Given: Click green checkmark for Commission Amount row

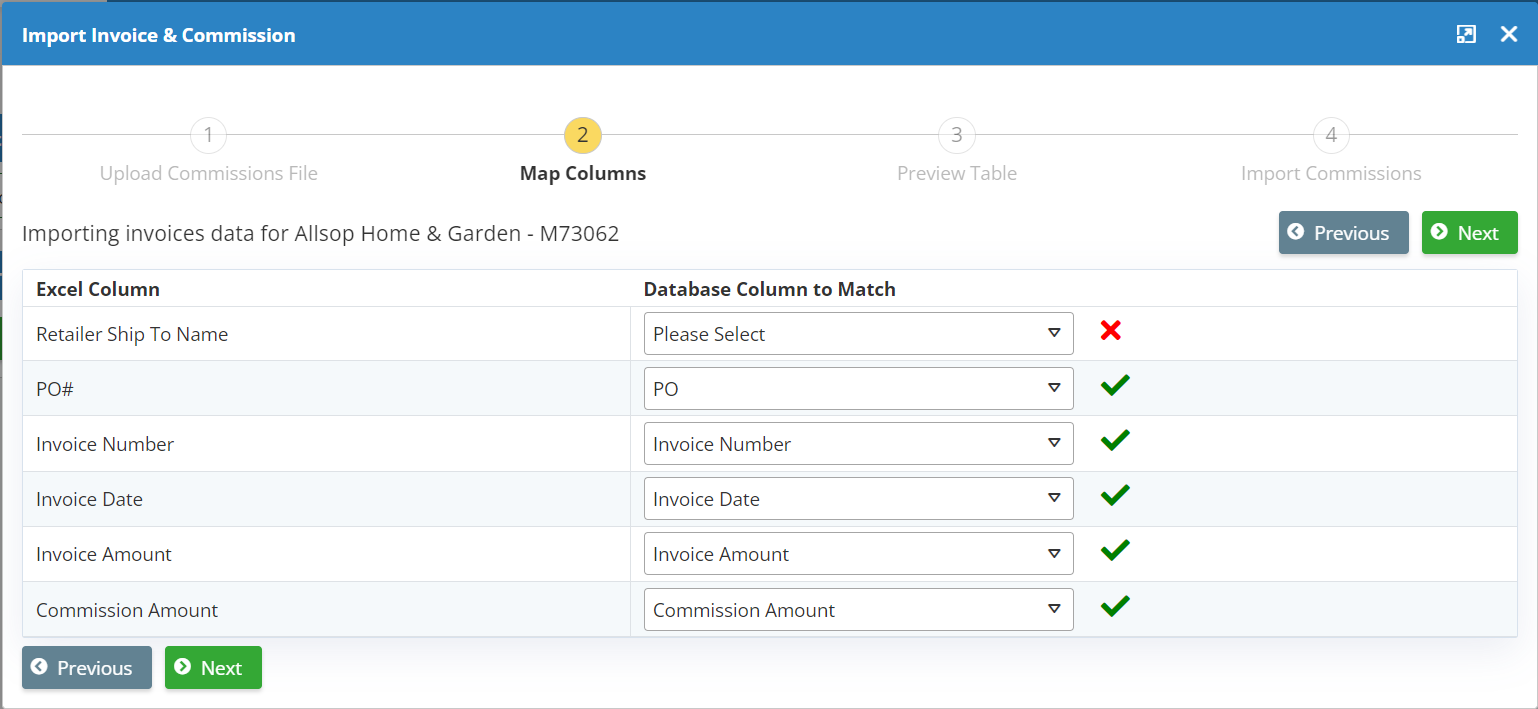Looking at the screenshot, I should pos(1114,606).
